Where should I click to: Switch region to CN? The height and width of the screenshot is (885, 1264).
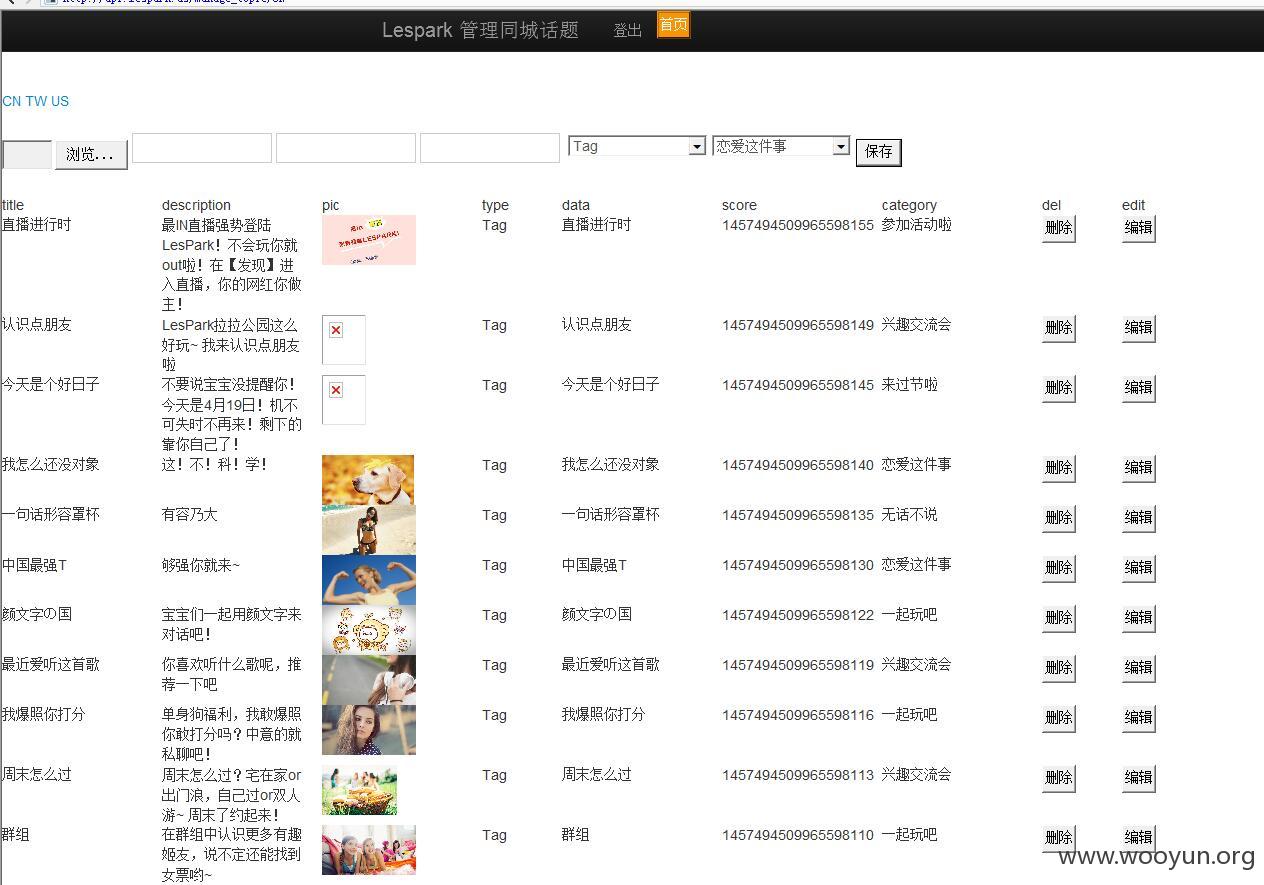point(11,101)
